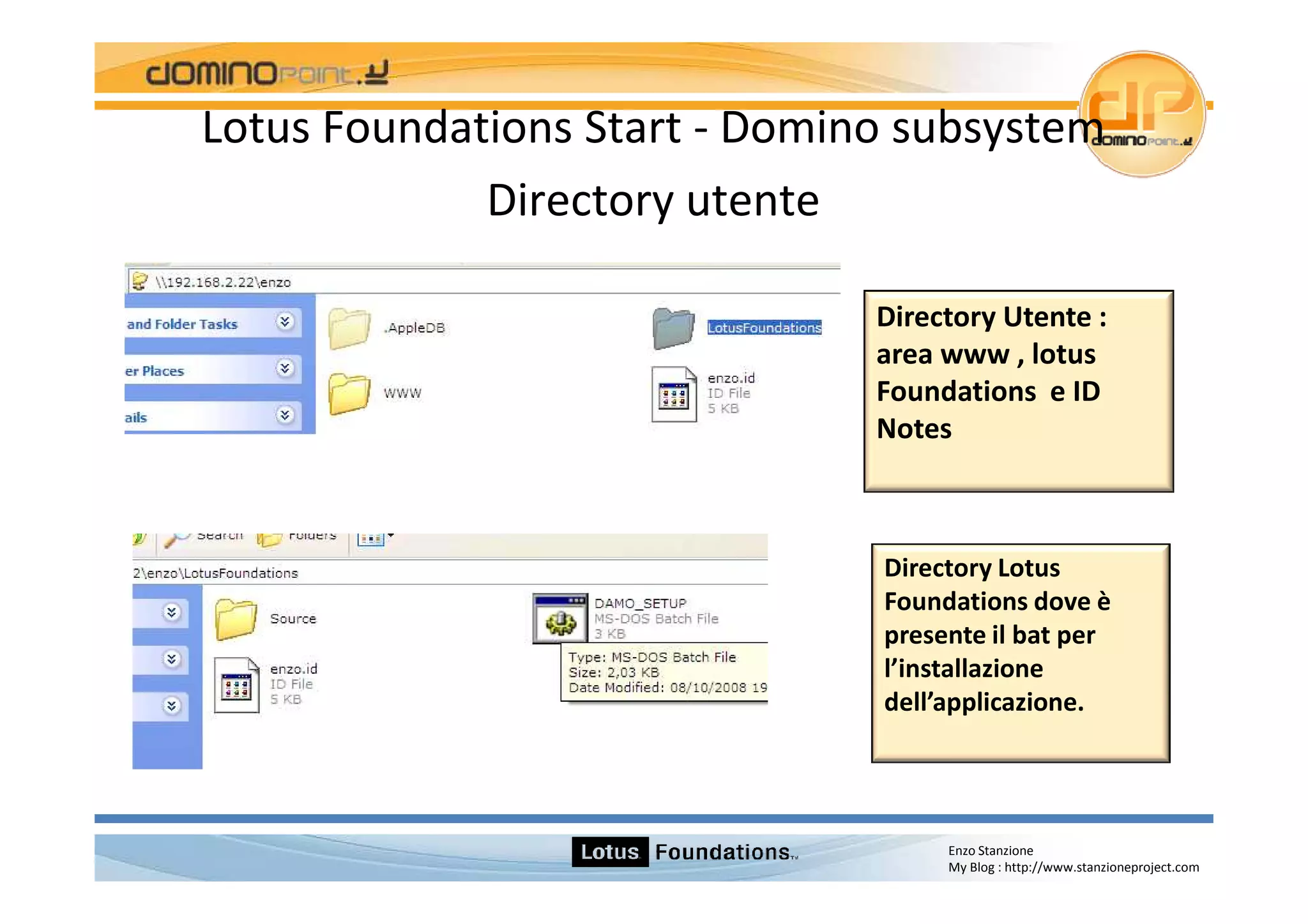The image size is (1308, 924).
Task: Open the .AppleDB folder icon
Action: [x=349, y=328]
